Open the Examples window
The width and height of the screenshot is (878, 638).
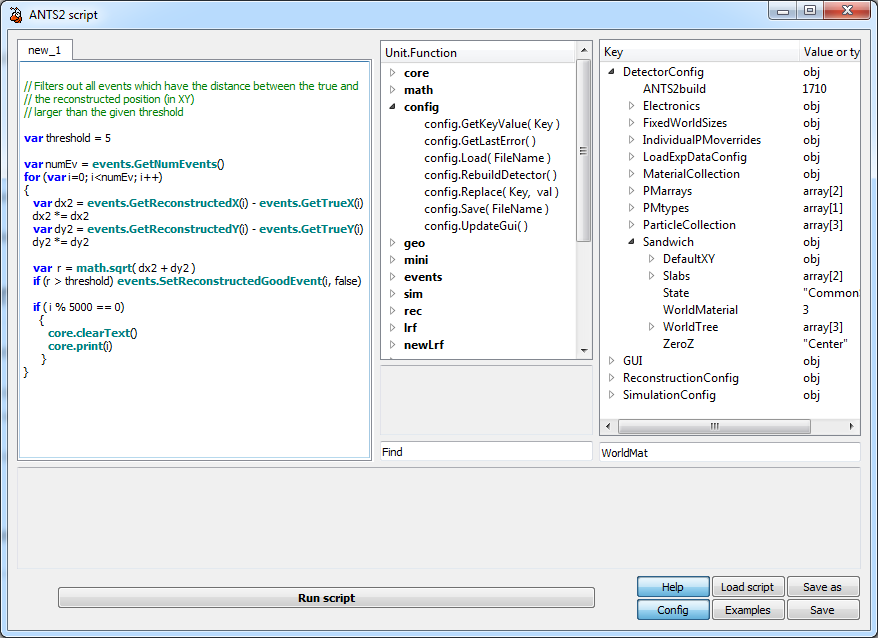point(747,610)
